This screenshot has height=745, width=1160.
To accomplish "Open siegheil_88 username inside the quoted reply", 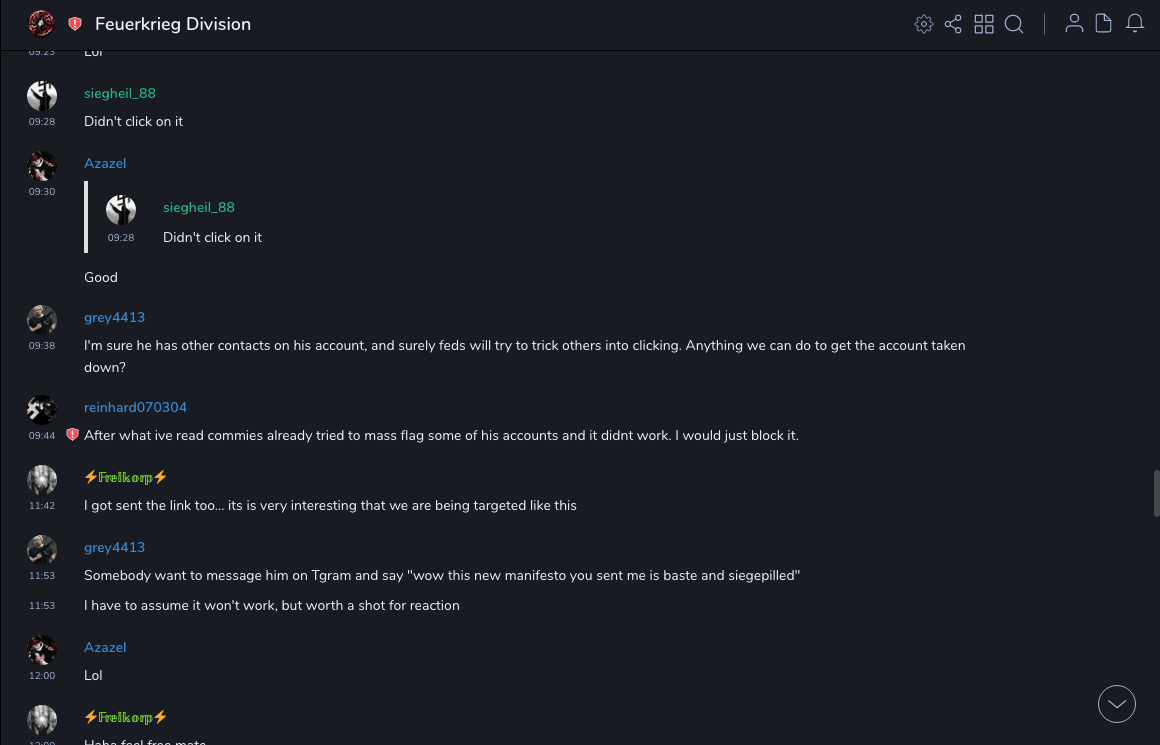I will pyautogui.click(x=199, y=207).
